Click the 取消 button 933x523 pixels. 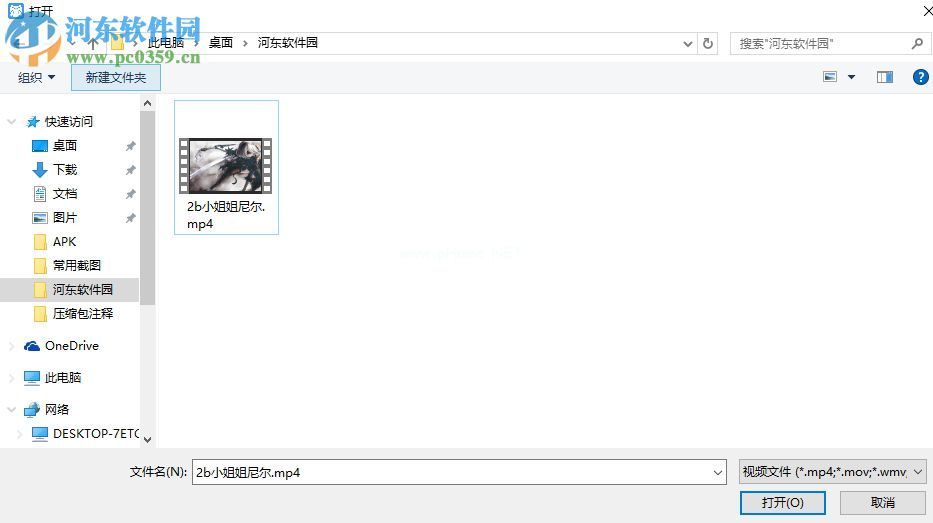(882, 502)
